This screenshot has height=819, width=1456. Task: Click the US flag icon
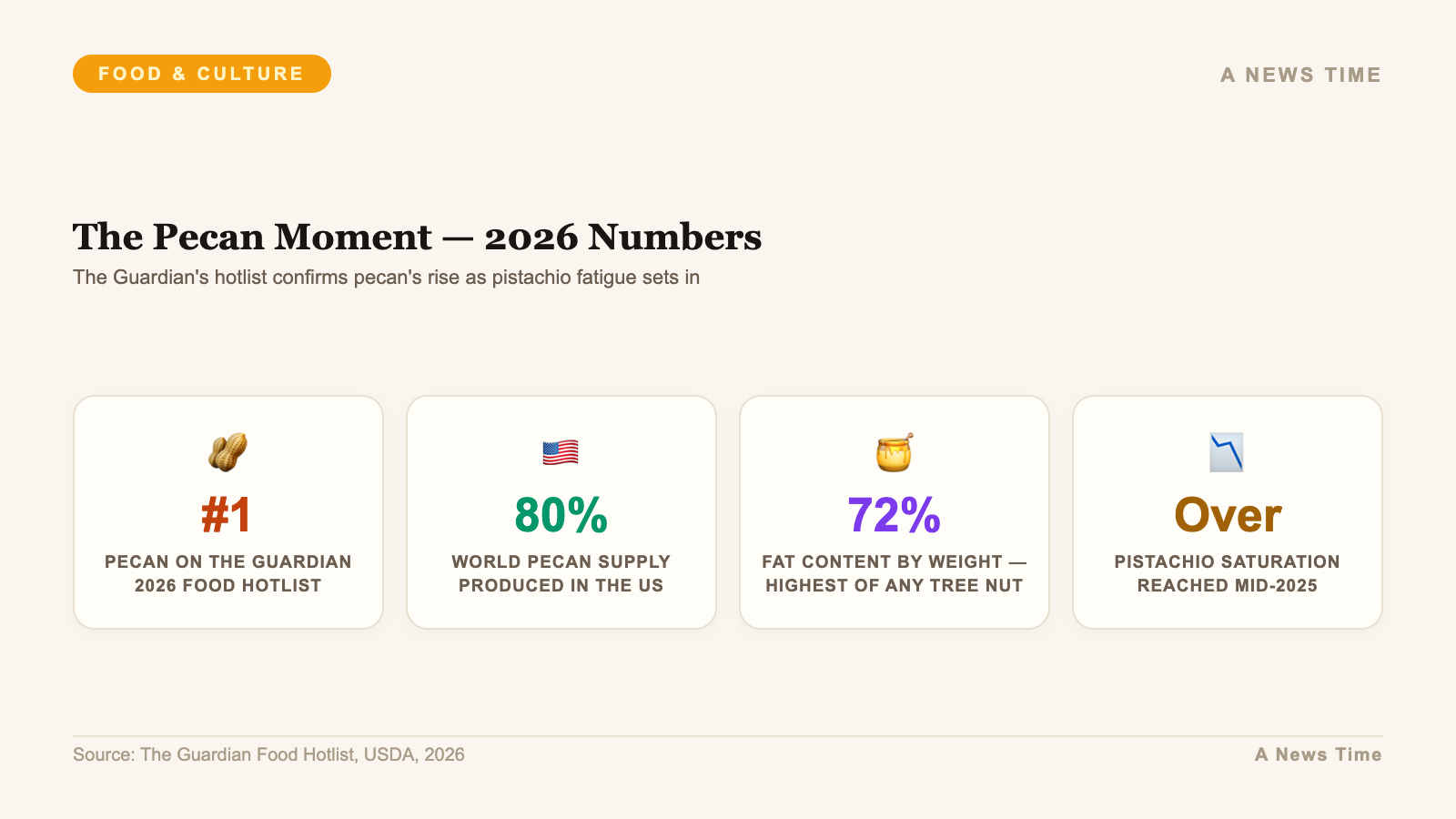561,452
